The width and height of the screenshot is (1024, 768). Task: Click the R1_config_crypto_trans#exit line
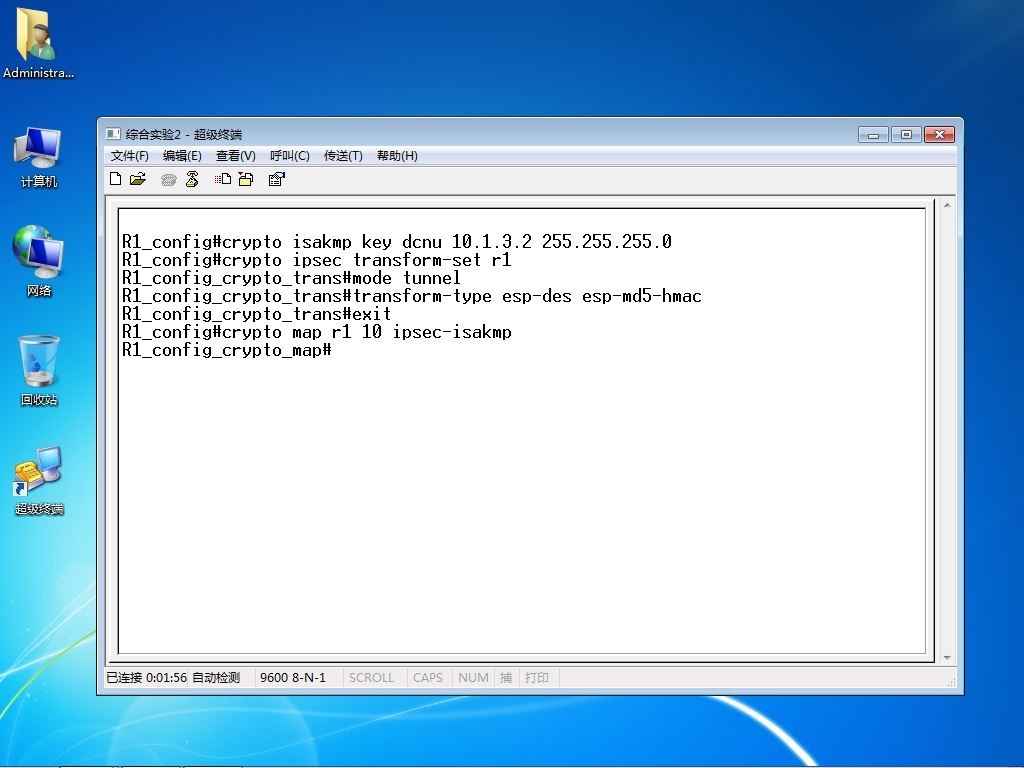pos(256,314)
